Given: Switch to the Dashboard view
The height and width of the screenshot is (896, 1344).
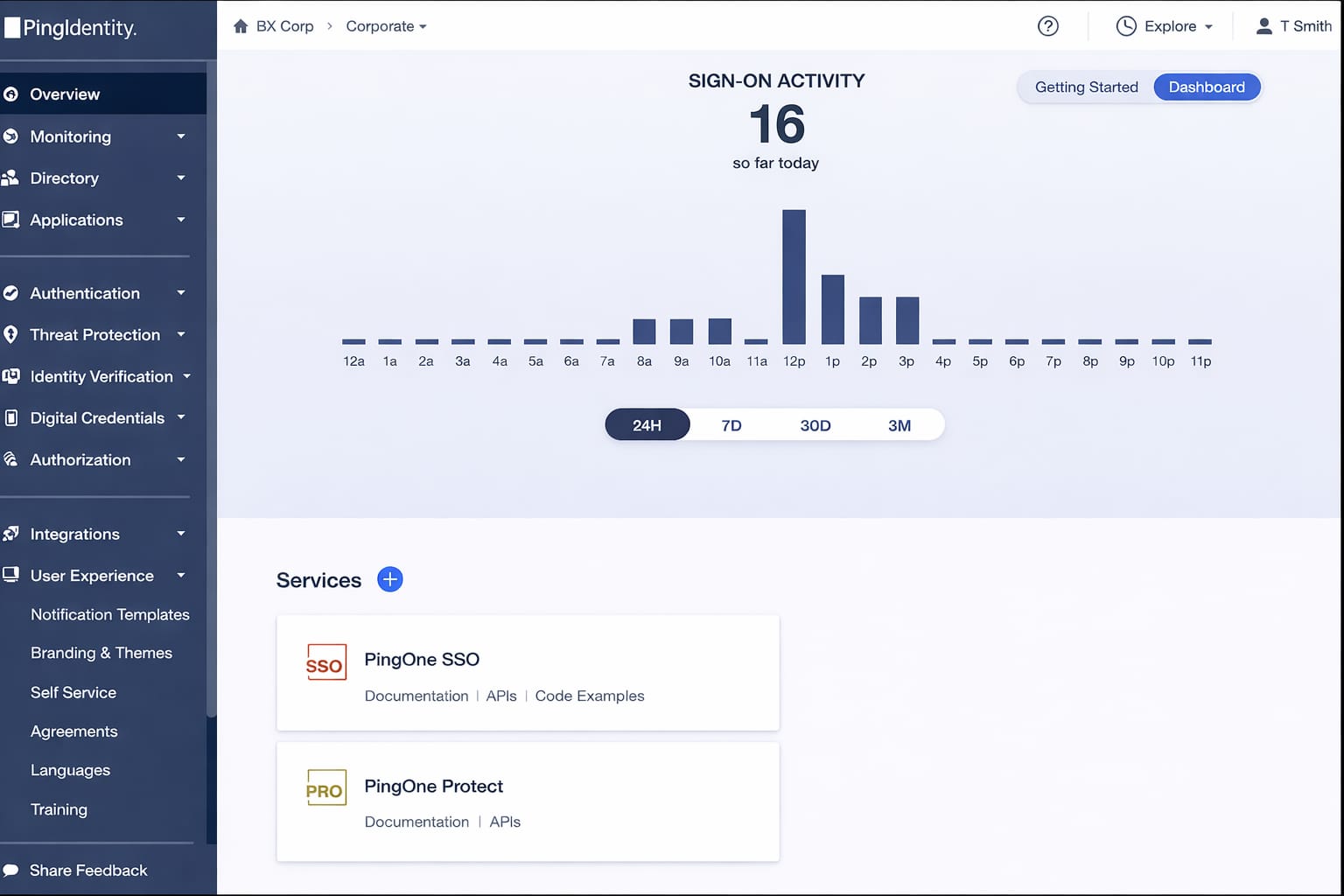Looking at the screenshot, I should pos(1207,87).
